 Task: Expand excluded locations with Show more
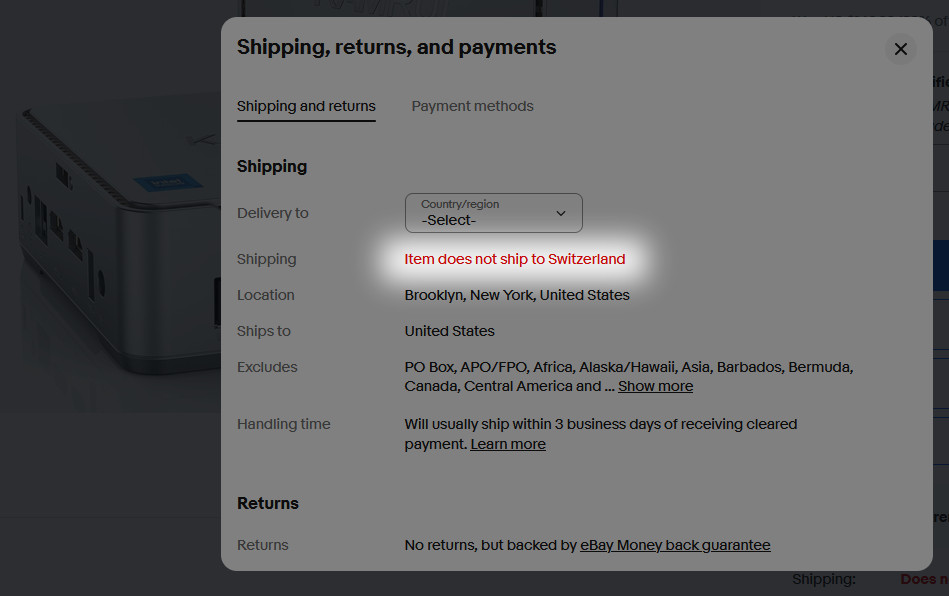tap(655, 386)
